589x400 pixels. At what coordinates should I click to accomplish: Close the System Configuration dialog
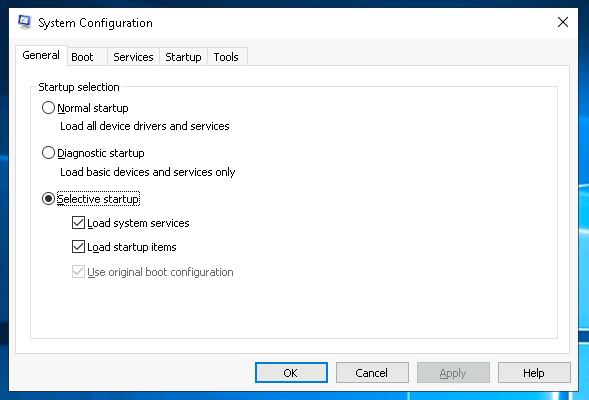[562, 22]
